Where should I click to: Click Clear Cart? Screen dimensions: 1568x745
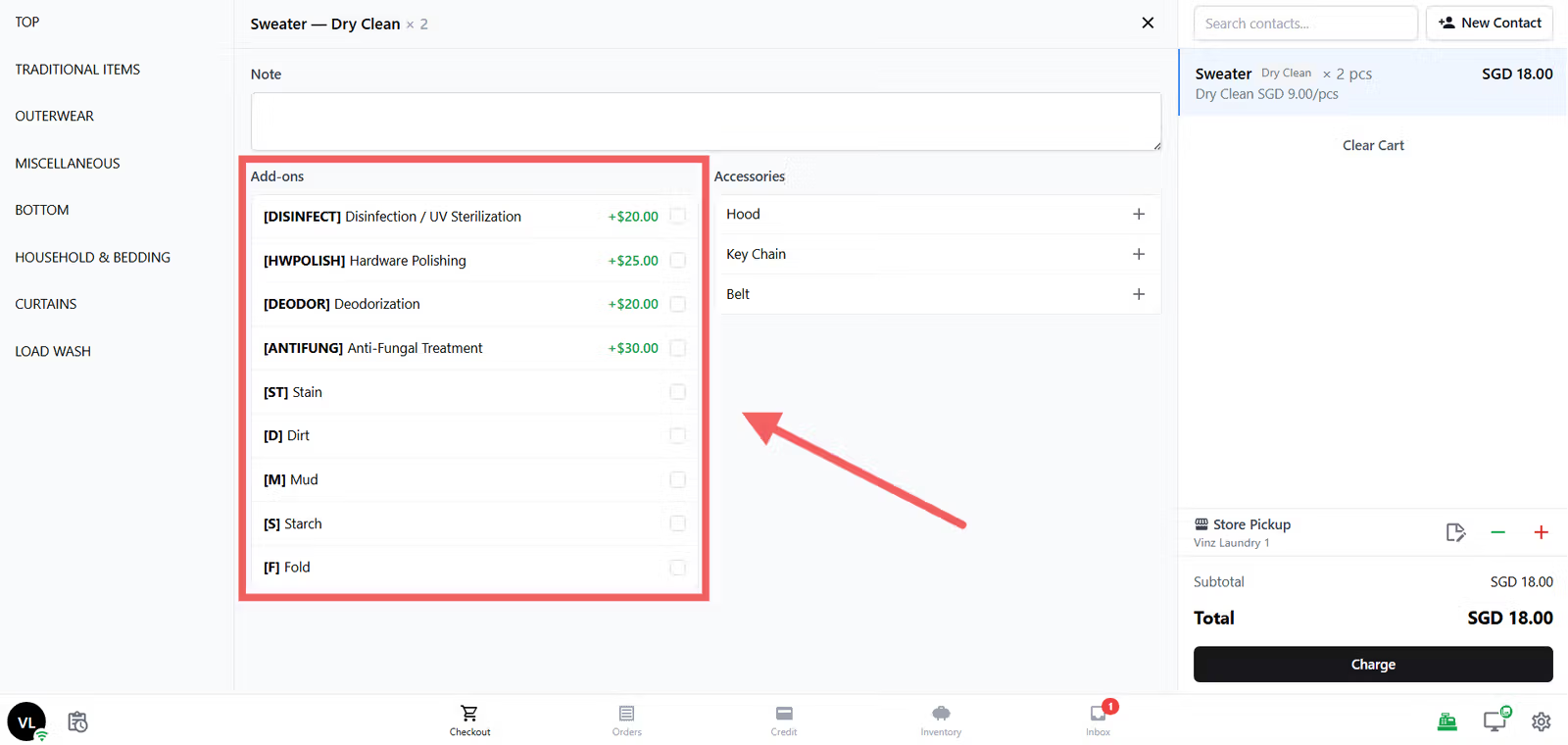point(1373,145)
